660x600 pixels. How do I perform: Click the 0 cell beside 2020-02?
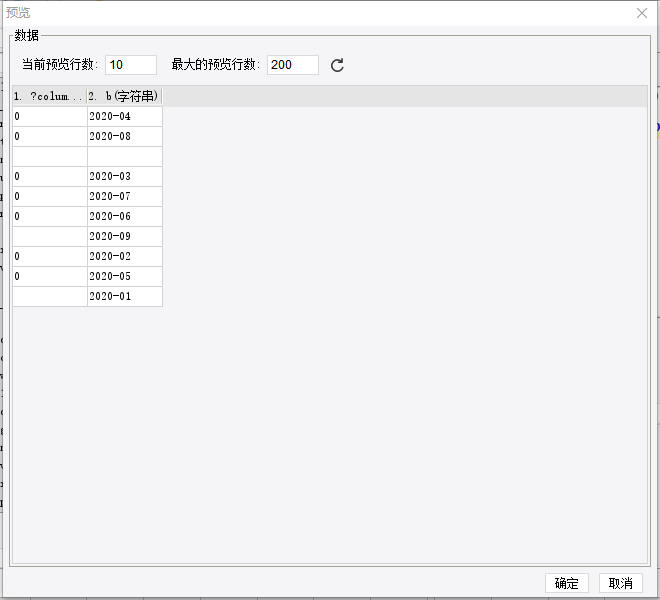coord(50,256)
